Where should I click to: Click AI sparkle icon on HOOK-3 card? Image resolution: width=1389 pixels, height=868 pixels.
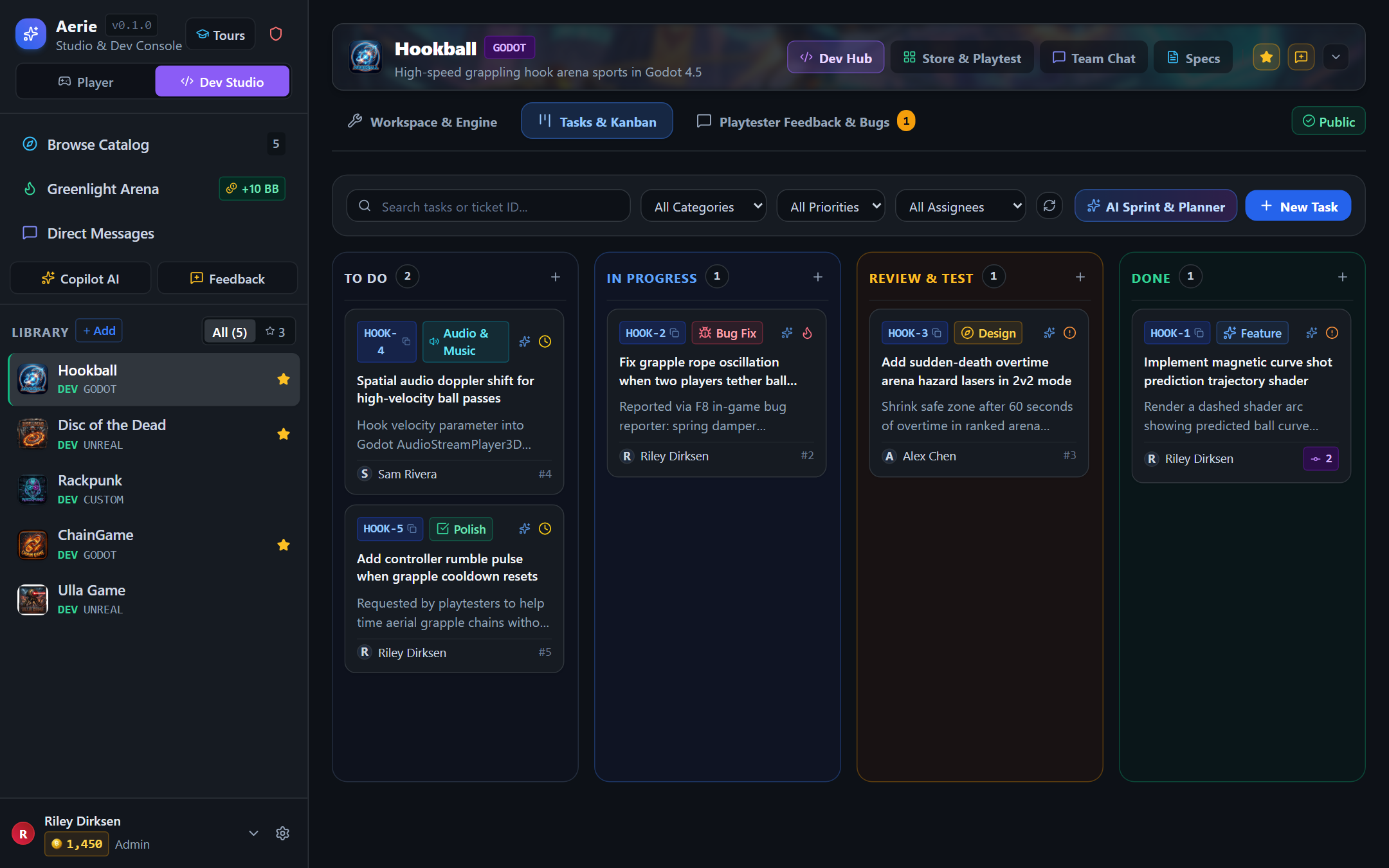(x=1049, y=333)
